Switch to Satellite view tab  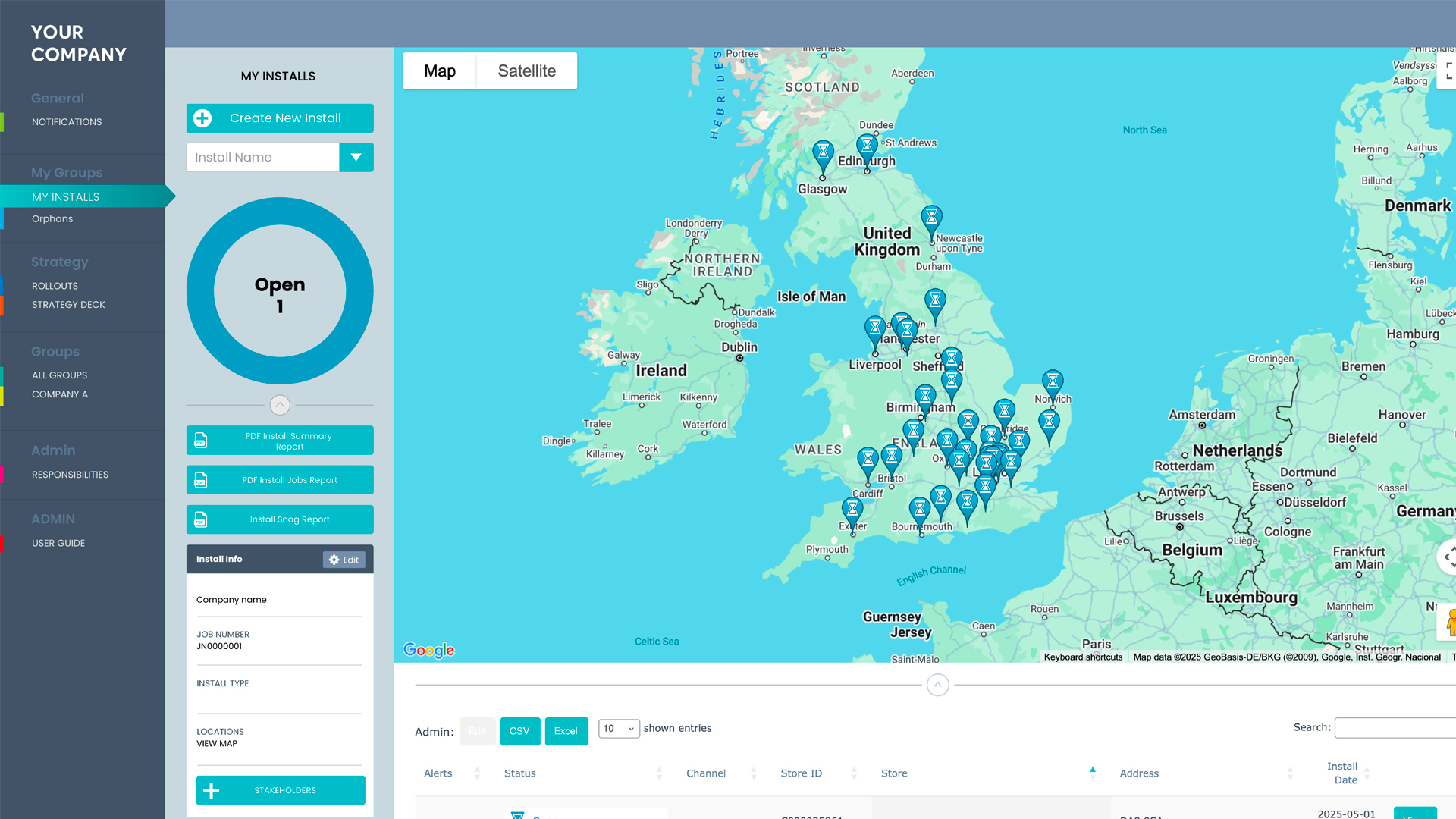point(527,71)
